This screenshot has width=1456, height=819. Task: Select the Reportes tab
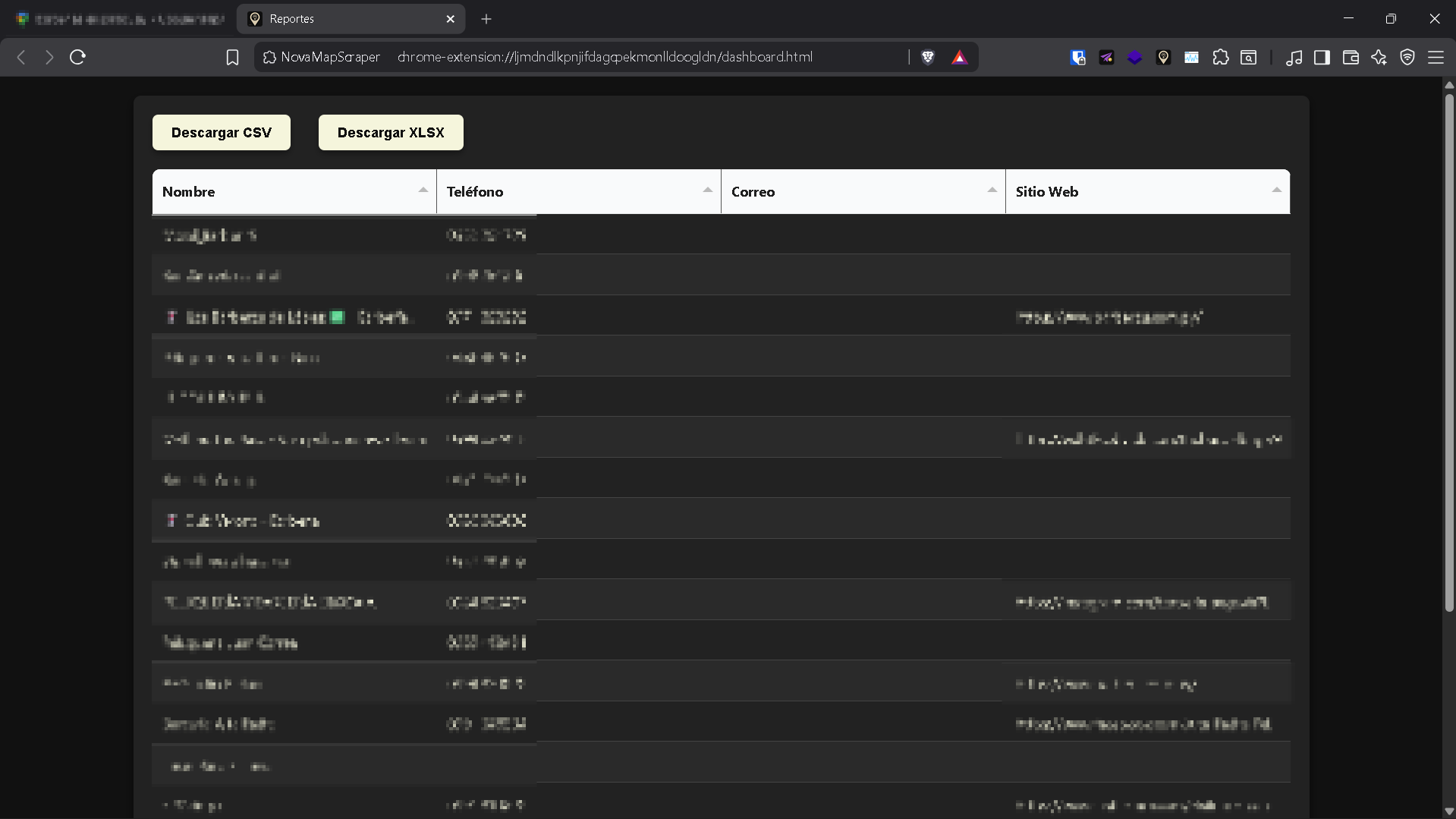pyautogui.click(x=341, y=18)
